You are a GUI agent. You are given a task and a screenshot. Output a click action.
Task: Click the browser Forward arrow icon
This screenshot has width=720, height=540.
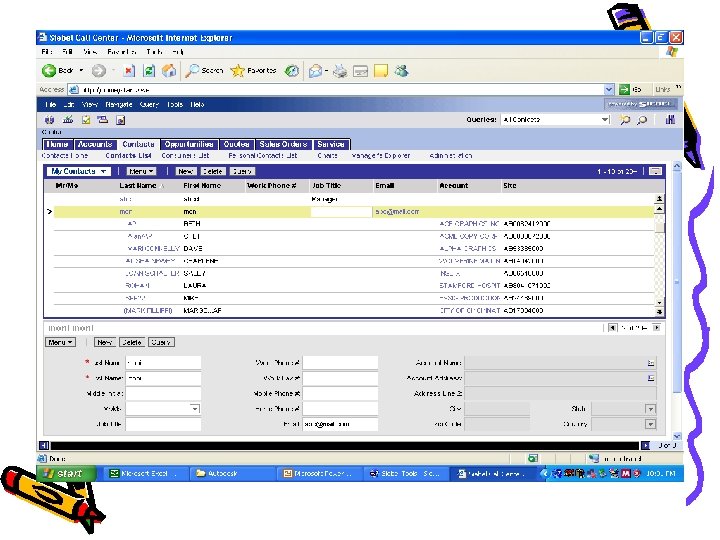(98, 71)
